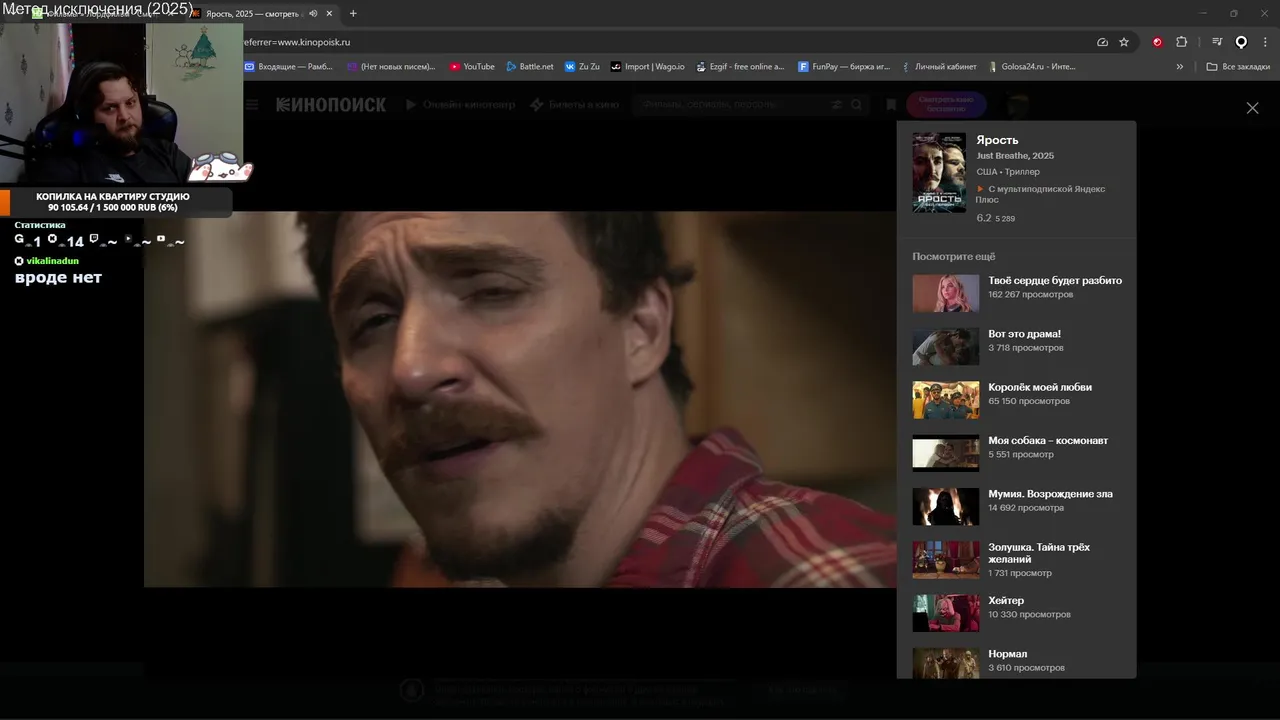Screen dimensions: 1280x720
Task: Open the Личный кабинет bookmark
Action: coord(938,67)
